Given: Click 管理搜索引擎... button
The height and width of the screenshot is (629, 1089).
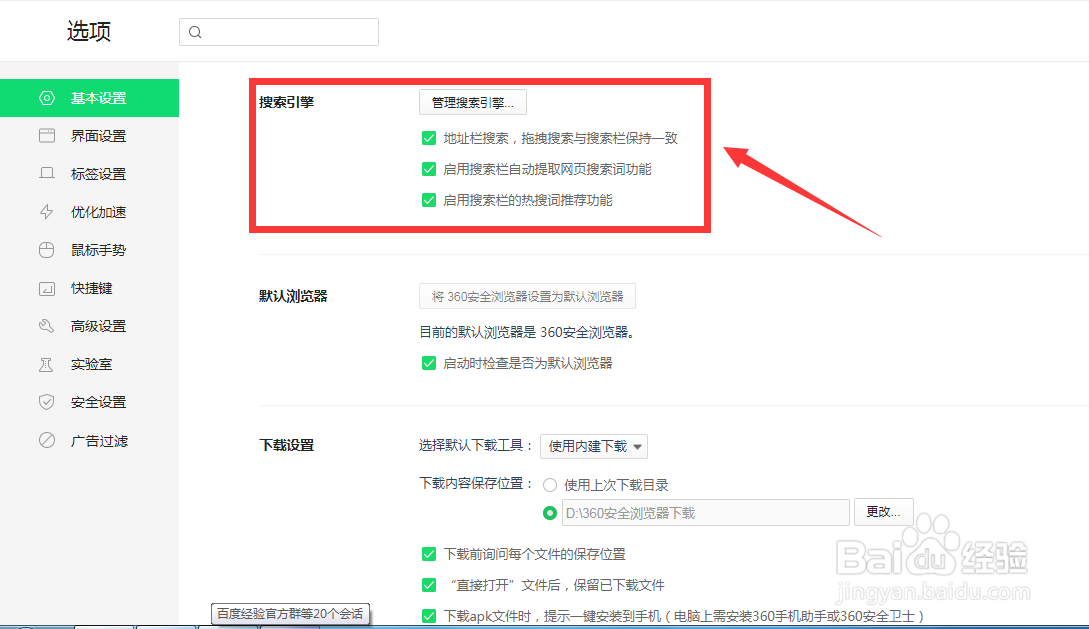Looking at the screenshot, I should (473, 102).
